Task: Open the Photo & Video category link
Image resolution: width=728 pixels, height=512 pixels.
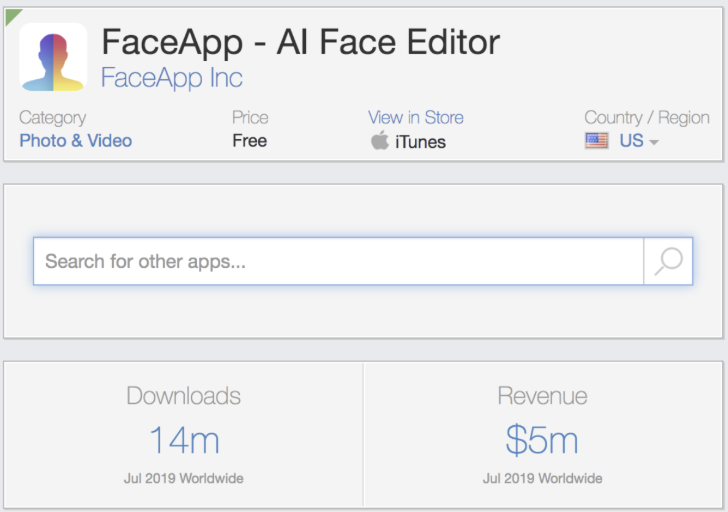Action: (x=76, y=141)
